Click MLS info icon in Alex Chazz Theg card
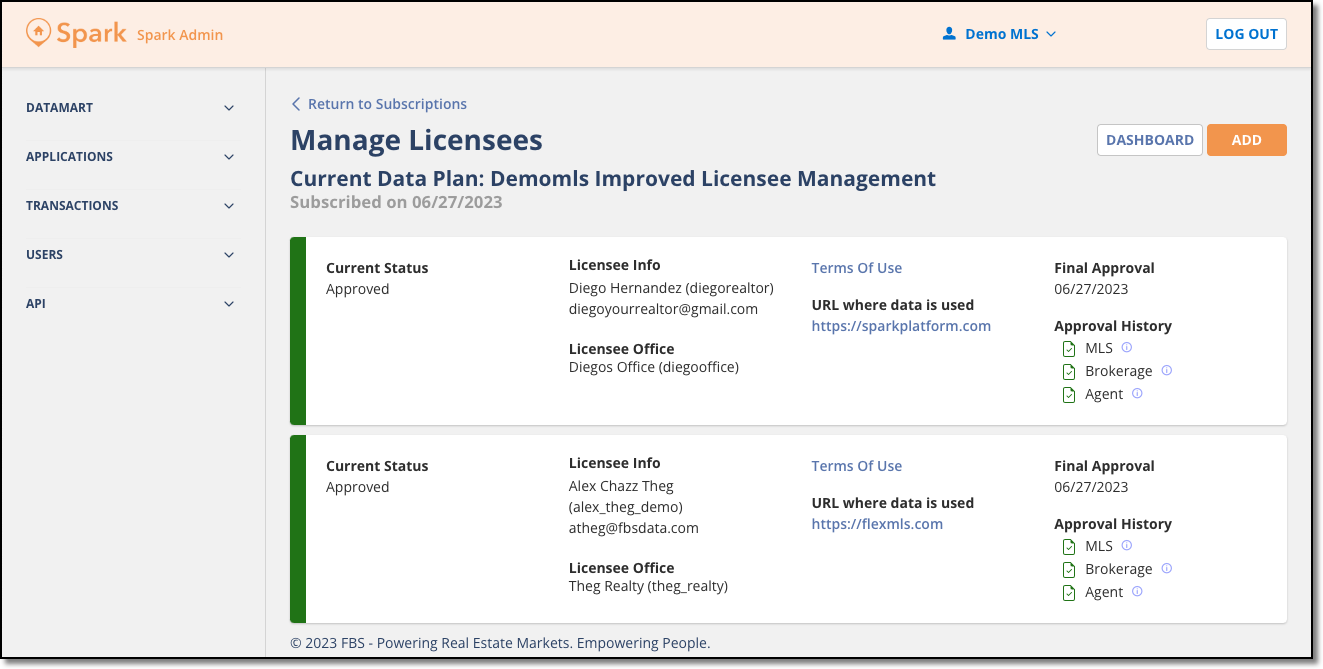1323x669 pixels. (x=1126, y=546)
